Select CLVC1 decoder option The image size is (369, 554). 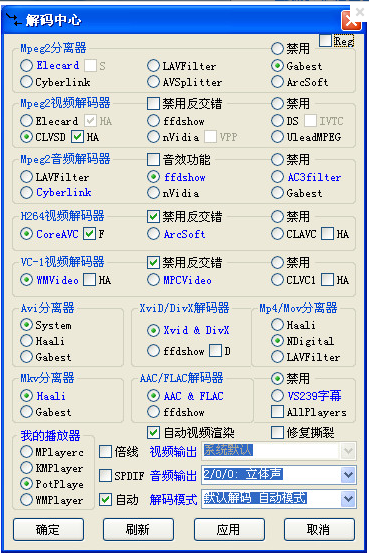coord(277,280)
